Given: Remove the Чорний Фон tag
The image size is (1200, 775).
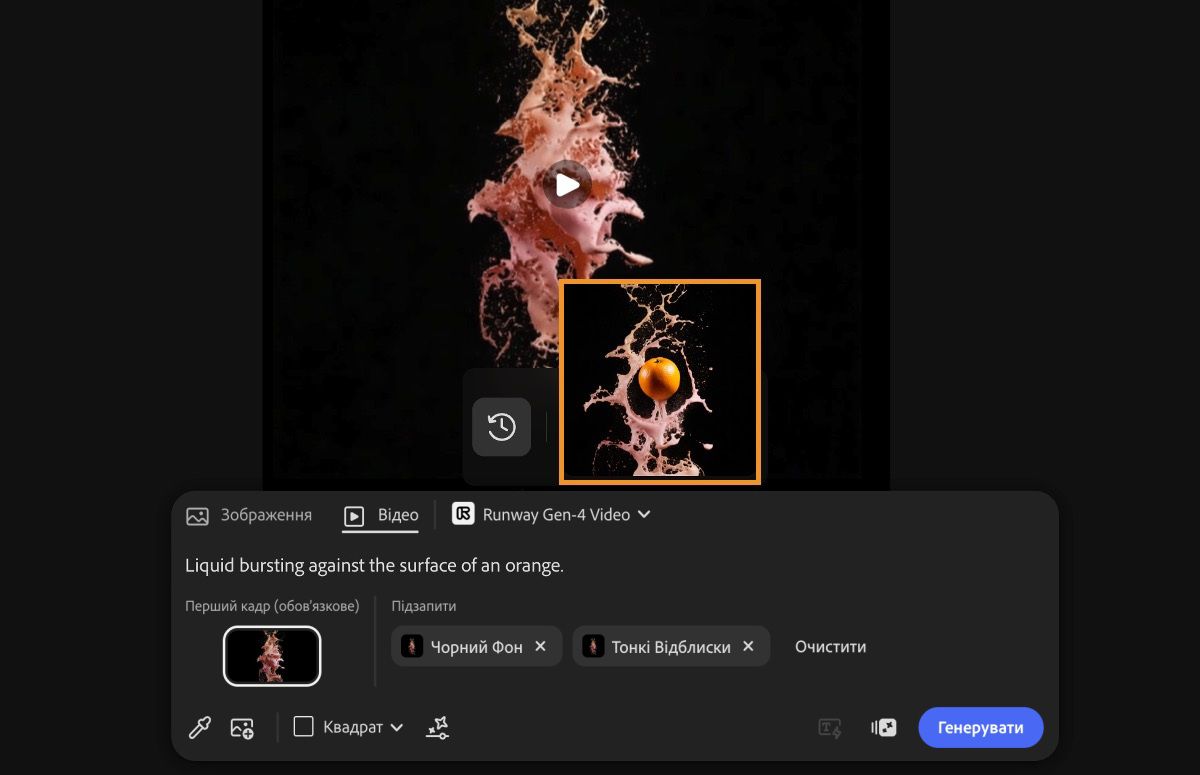Looking at the screenshot, I should point(540,646).
